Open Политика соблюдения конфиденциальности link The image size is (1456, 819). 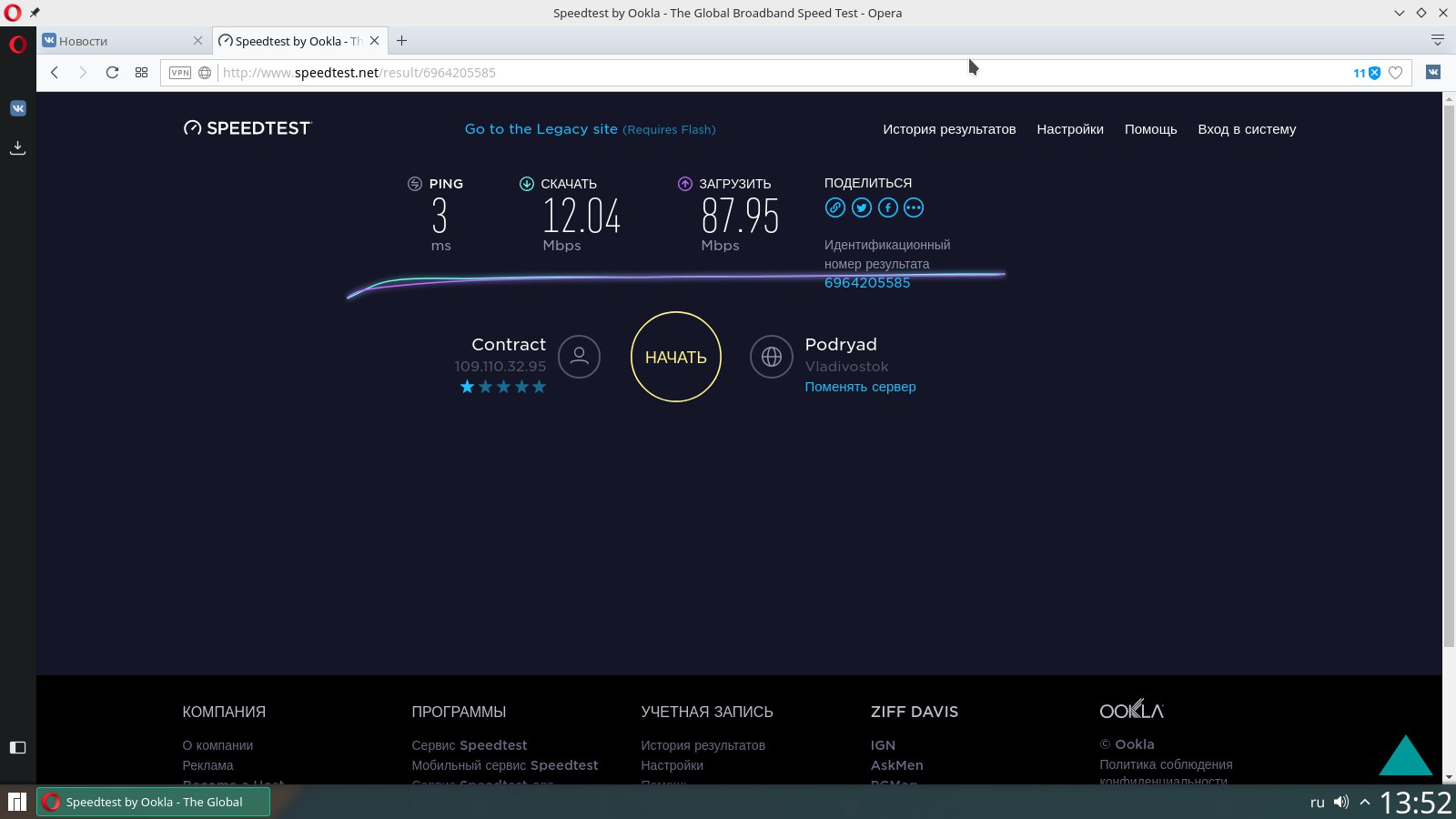(1166, 773)
